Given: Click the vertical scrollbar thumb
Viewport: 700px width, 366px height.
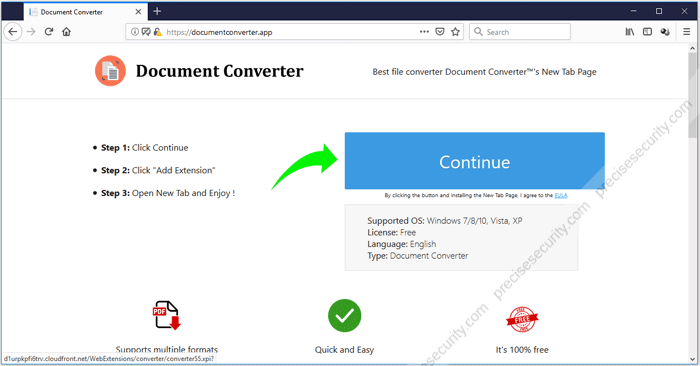Looking at the screenshot, I should [692, 96].
